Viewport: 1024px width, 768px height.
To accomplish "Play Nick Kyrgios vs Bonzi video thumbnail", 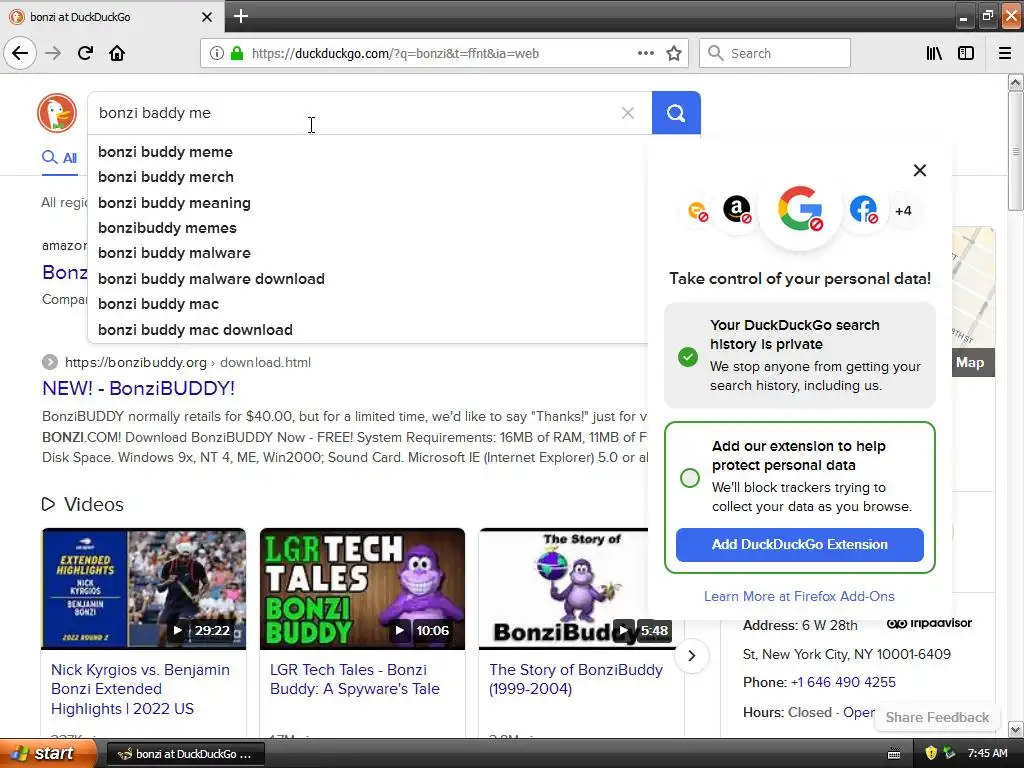I will click(144, 588).
